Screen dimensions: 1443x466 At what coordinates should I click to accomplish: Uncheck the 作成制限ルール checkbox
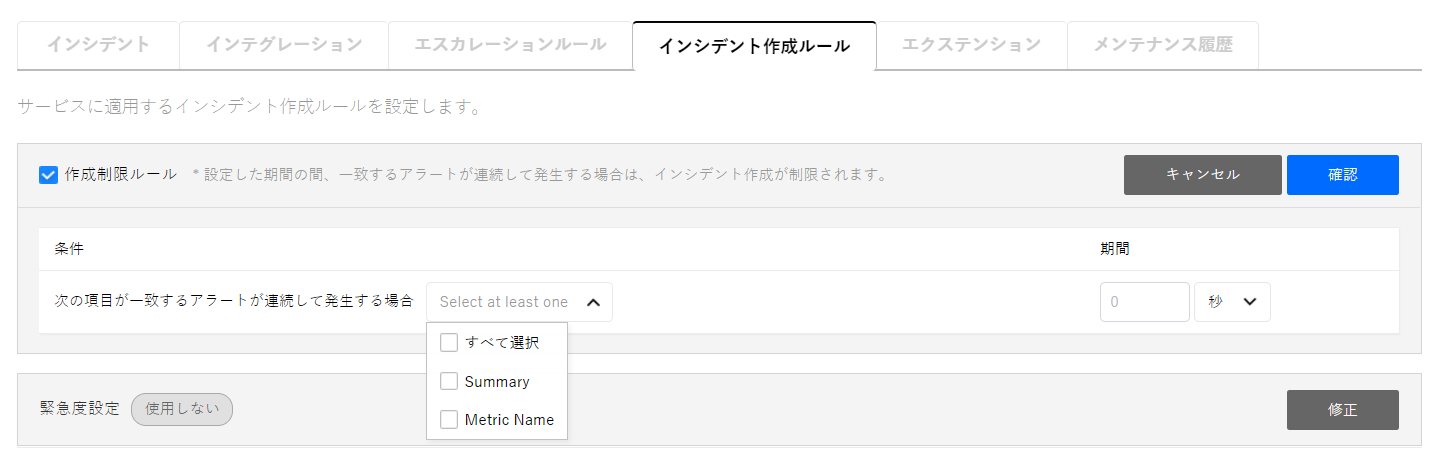(x=48, y=175)
